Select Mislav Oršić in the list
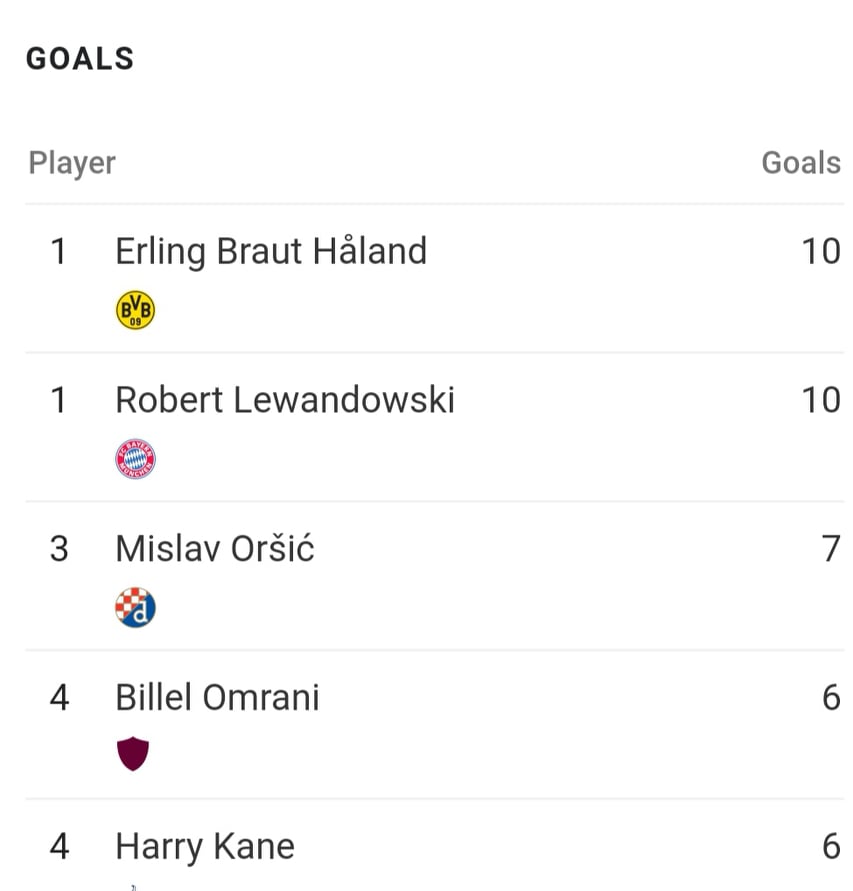The width and height of the screenshot is (853, 891). [x=215, y=548]
